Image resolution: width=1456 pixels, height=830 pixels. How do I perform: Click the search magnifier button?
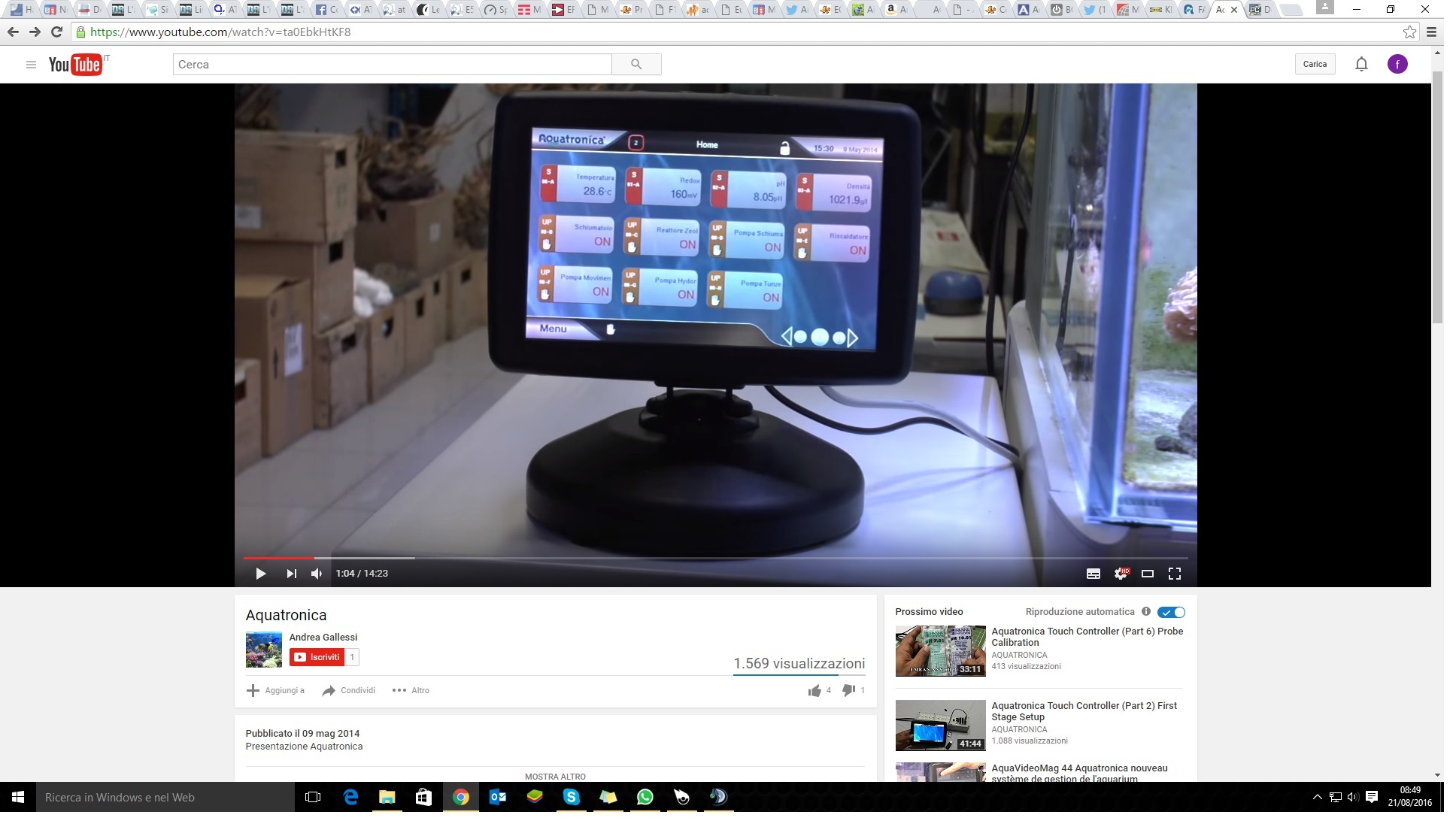point(636,65)
